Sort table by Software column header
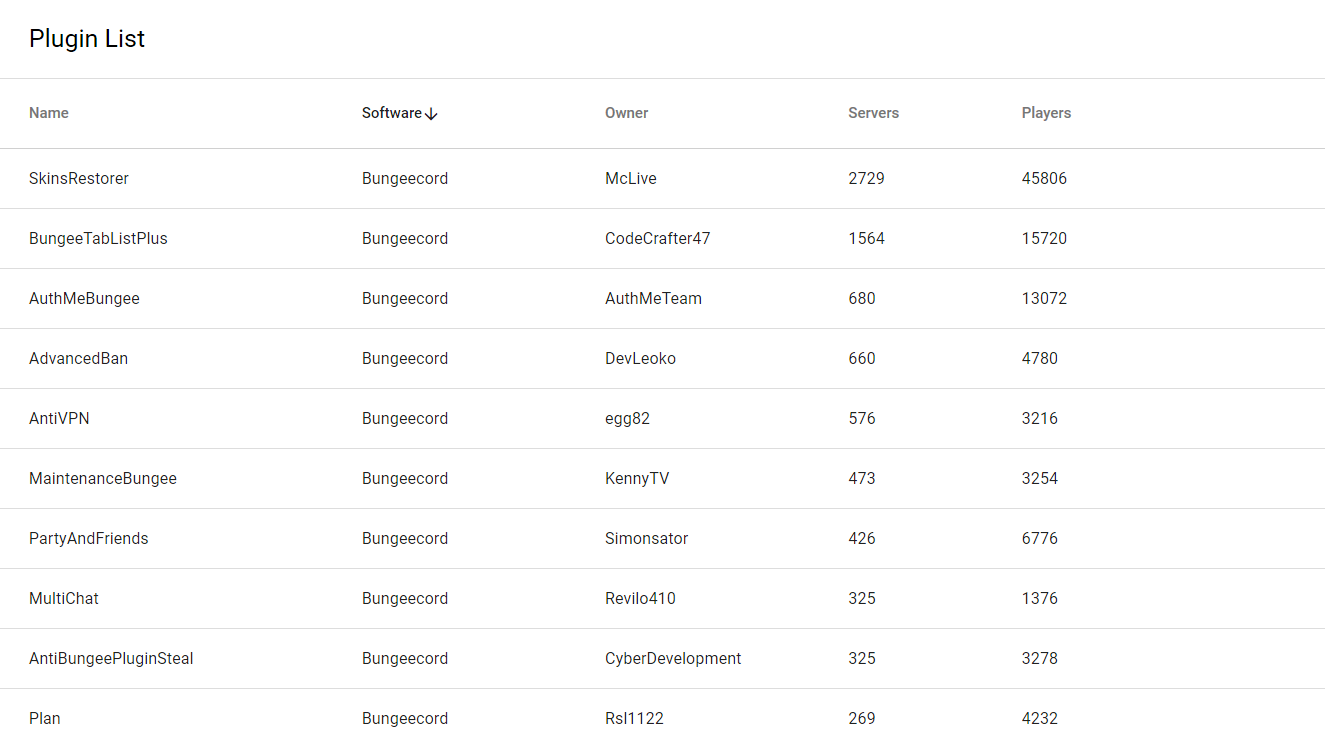This screenshot has height=746, width=1325. [392, 113]
